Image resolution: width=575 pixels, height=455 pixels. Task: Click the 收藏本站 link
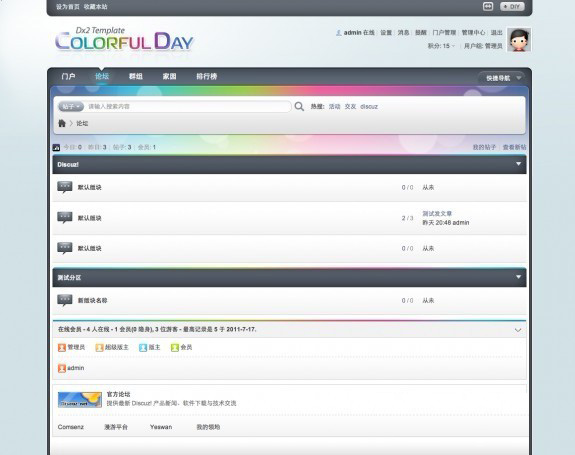[x=95, y=7]
